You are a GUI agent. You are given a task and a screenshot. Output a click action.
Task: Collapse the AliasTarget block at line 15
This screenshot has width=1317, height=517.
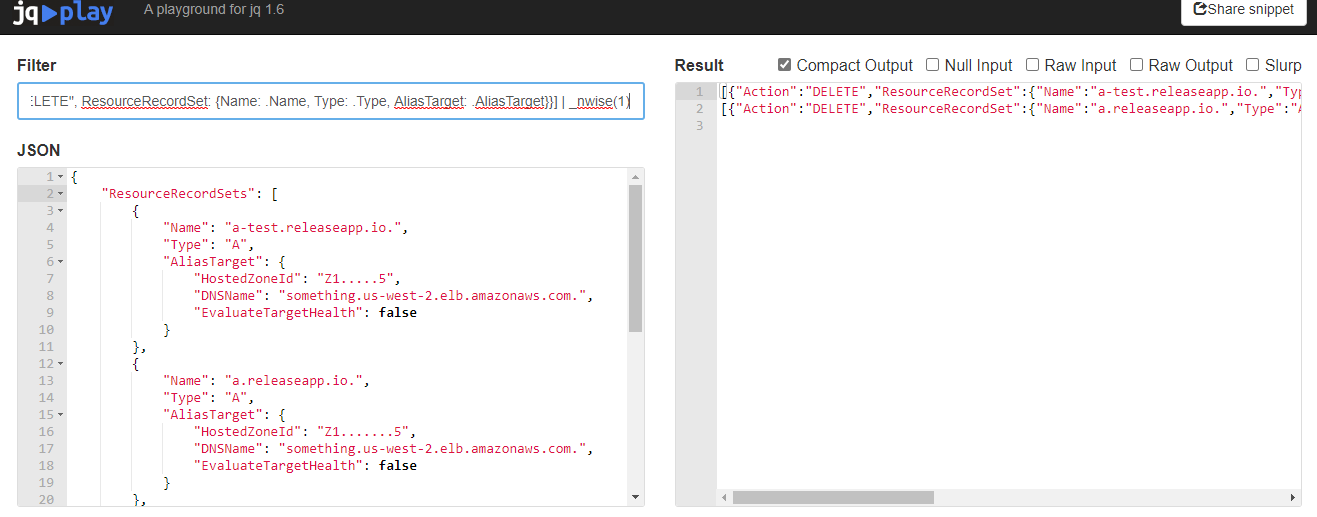[61, 415]
